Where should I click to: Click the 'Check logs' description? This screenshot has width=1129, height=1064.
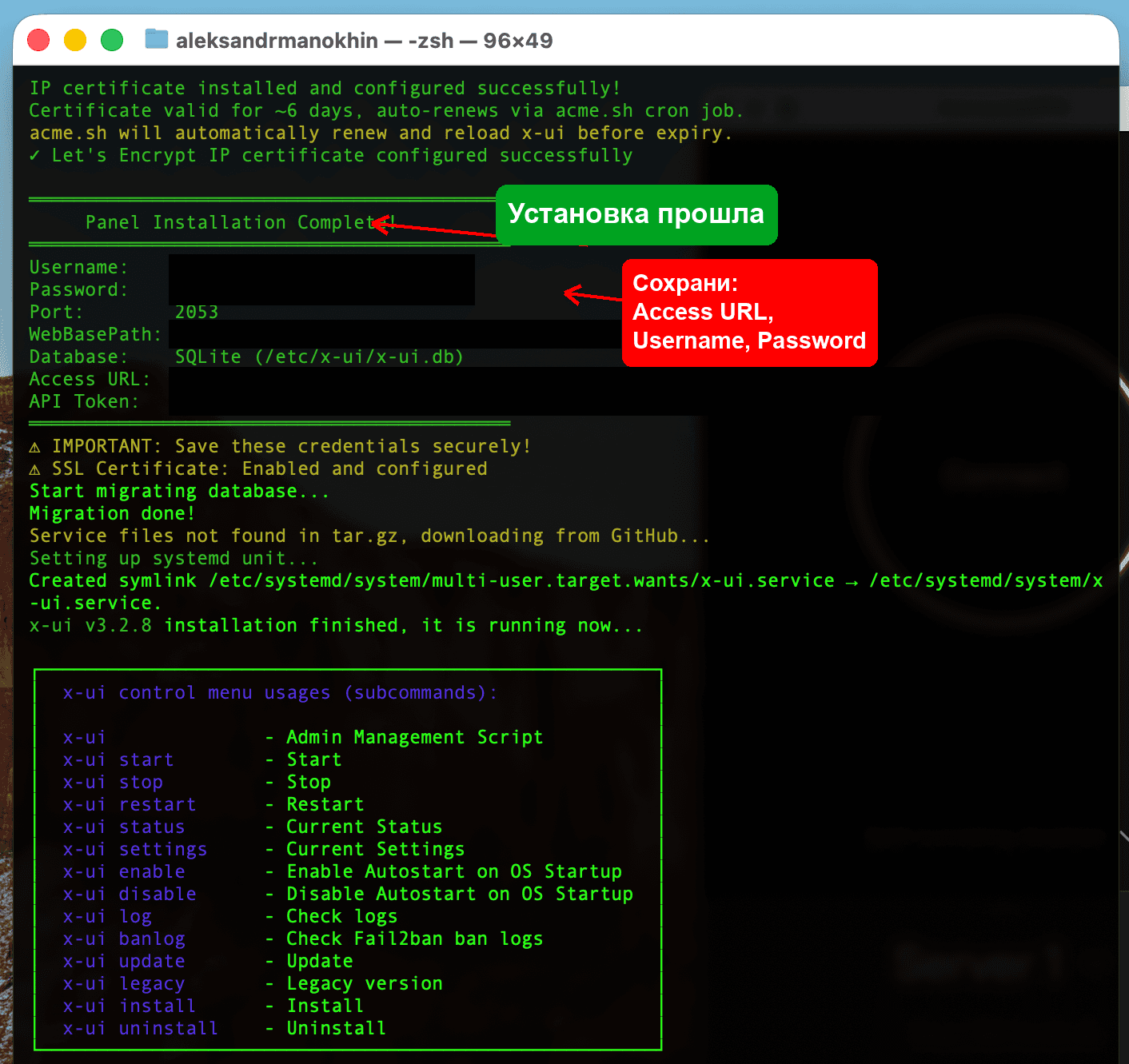pos(341,916)
